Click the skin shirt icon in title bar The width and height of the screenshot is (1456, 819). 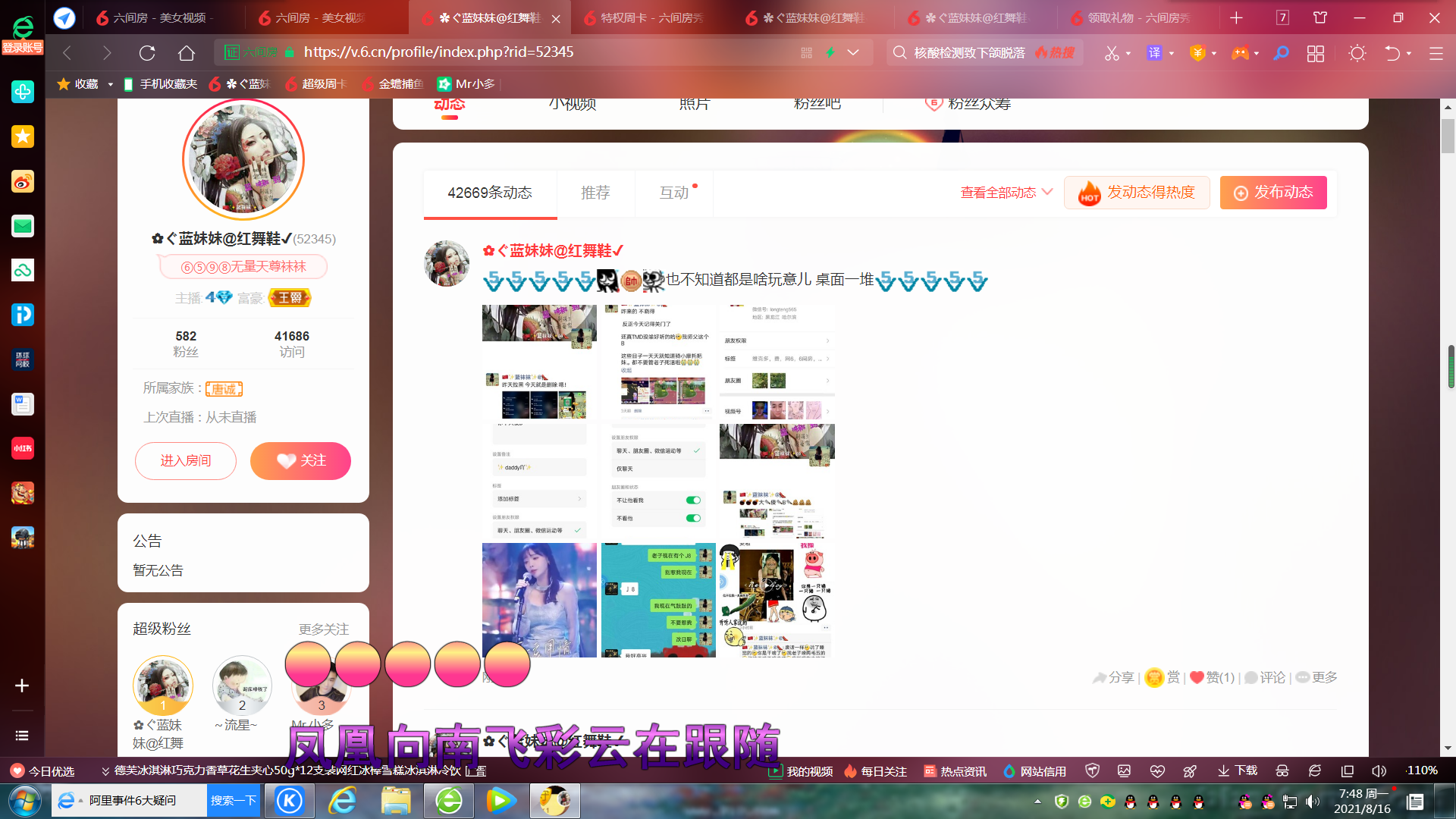(x=1320, y=17)
